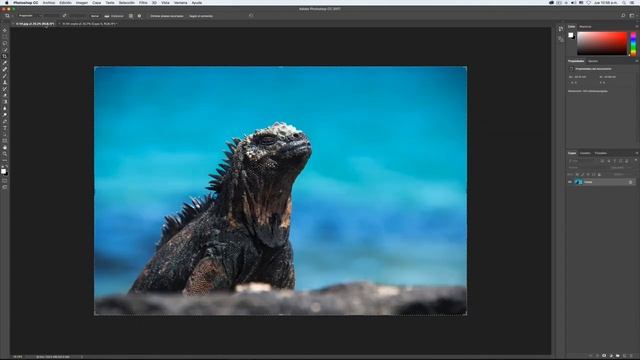Select the Path Selection tool
640x360 pixels.
click(x=5, y=135)
